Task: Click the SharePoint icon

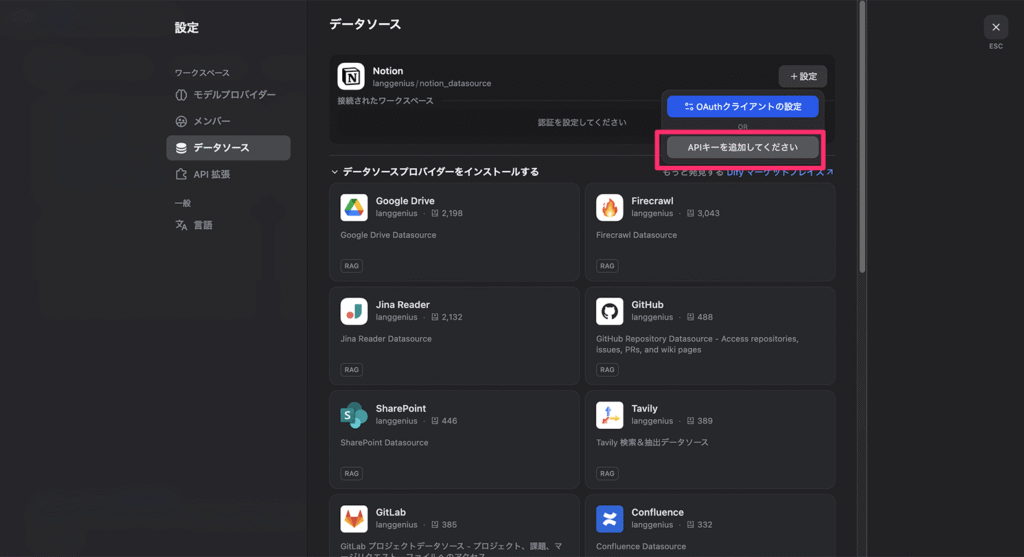Action: click(354, 415)
